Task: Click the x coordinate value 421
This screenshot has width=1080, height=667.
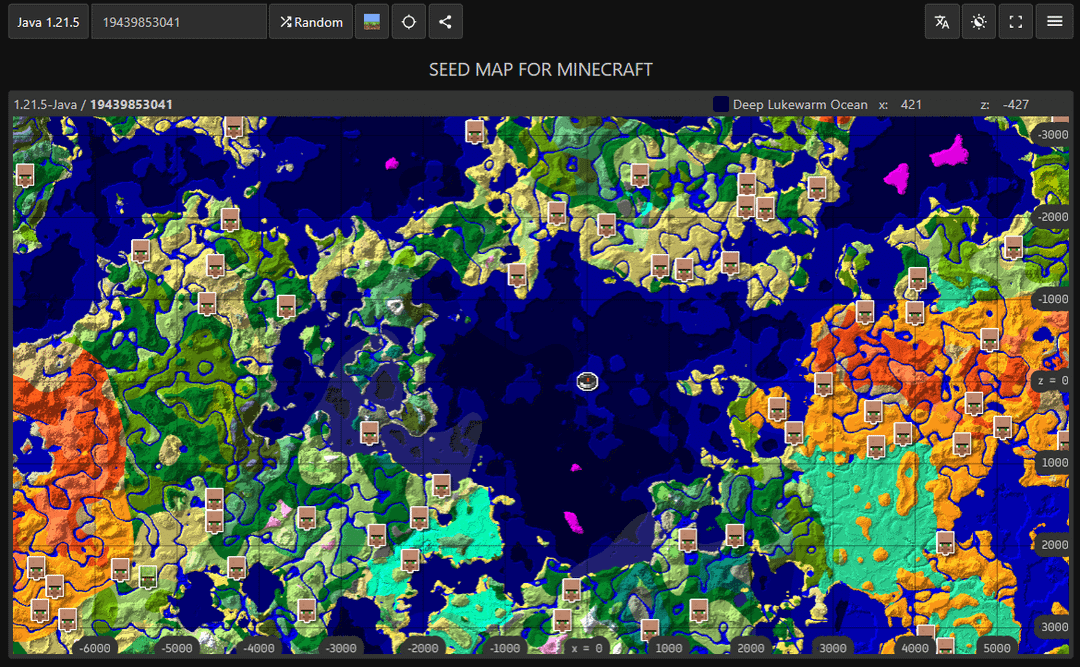Action: pyautogui.click(x=911, y=104)
